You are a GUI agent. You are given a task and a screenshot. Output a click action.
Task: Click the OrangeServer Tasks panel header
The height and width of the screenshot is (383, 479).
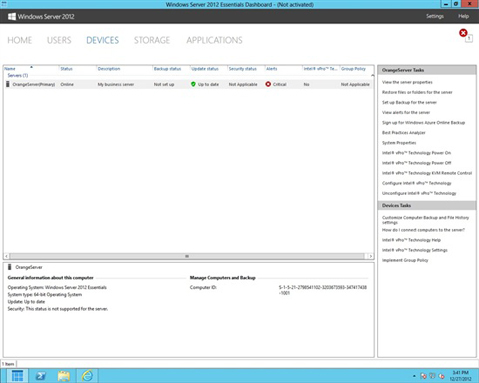point(427,70)
